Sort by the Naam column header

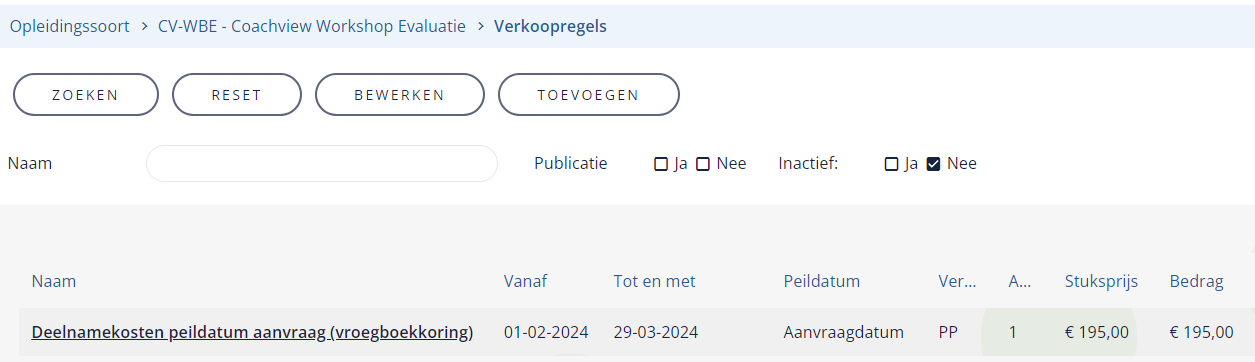(54, 282)
